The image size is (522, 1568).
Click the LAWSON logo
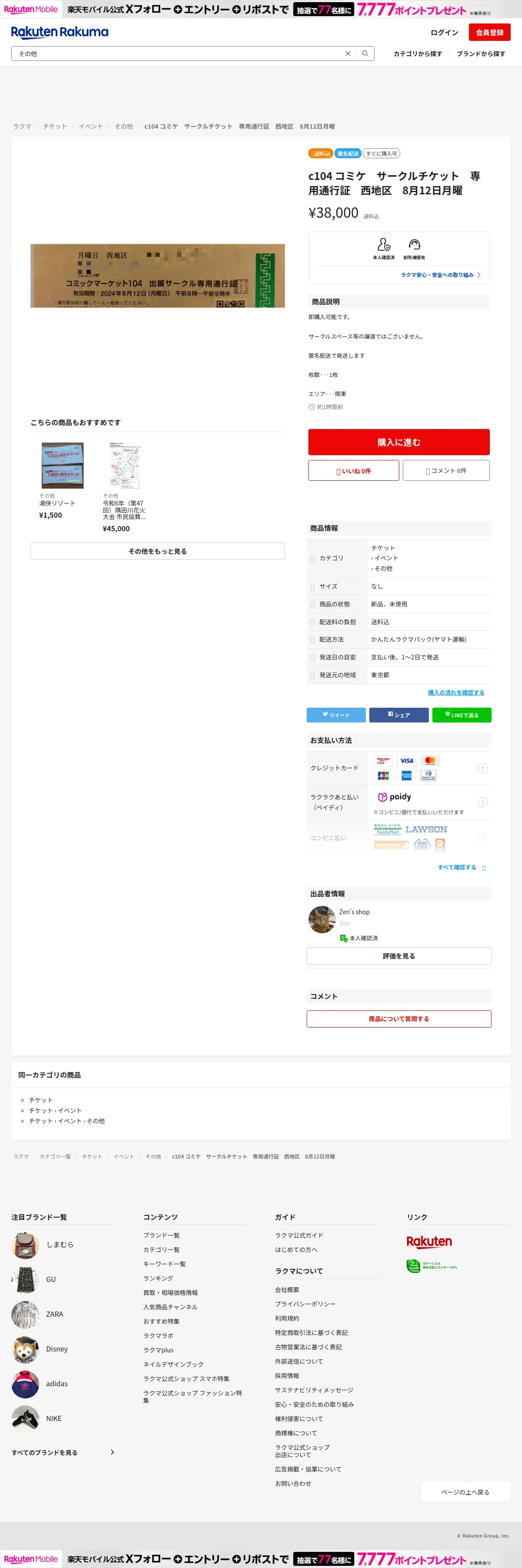(426, 829)
